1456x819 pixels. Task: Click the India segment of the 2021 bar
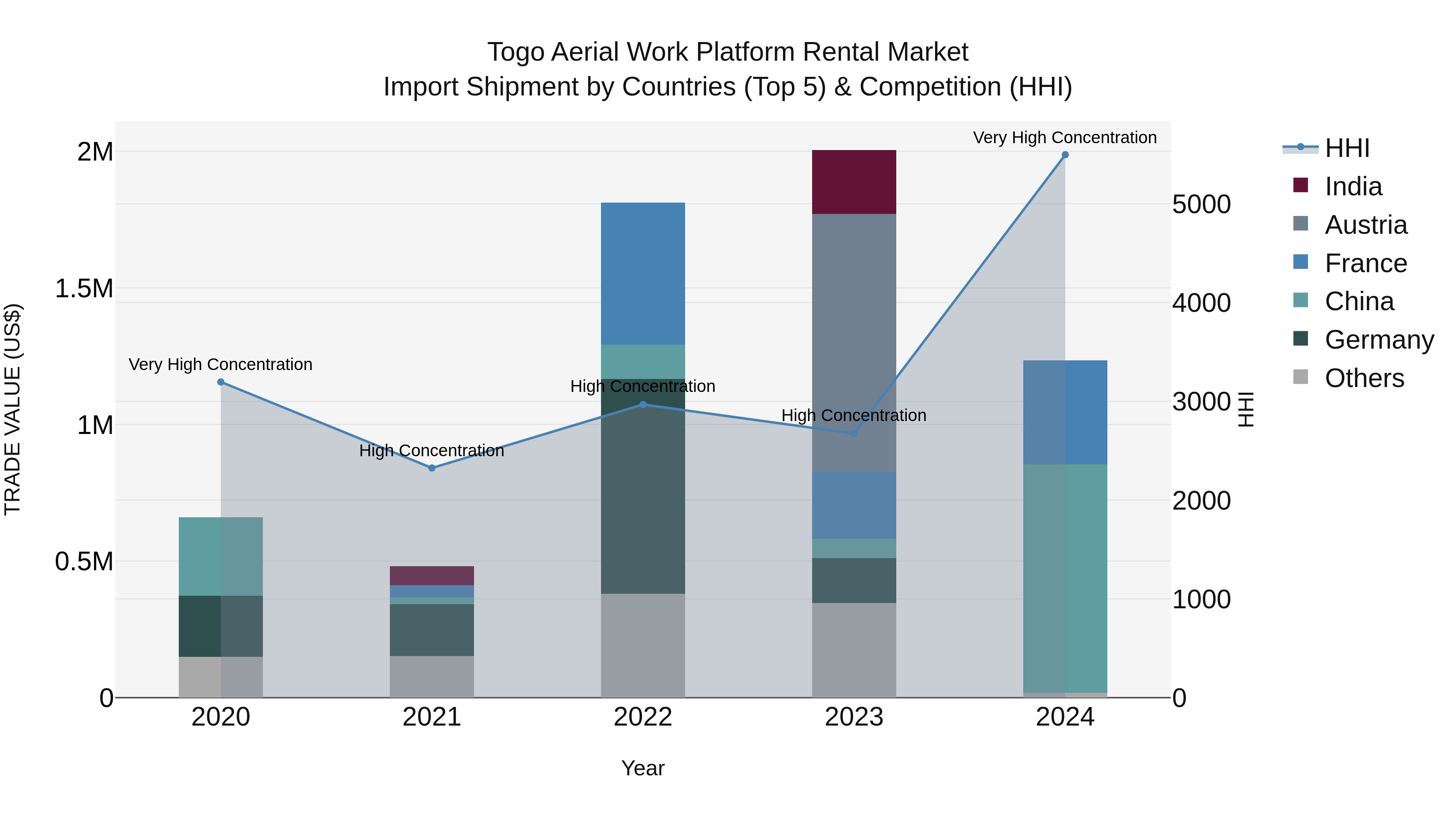(x=432, y=576)
